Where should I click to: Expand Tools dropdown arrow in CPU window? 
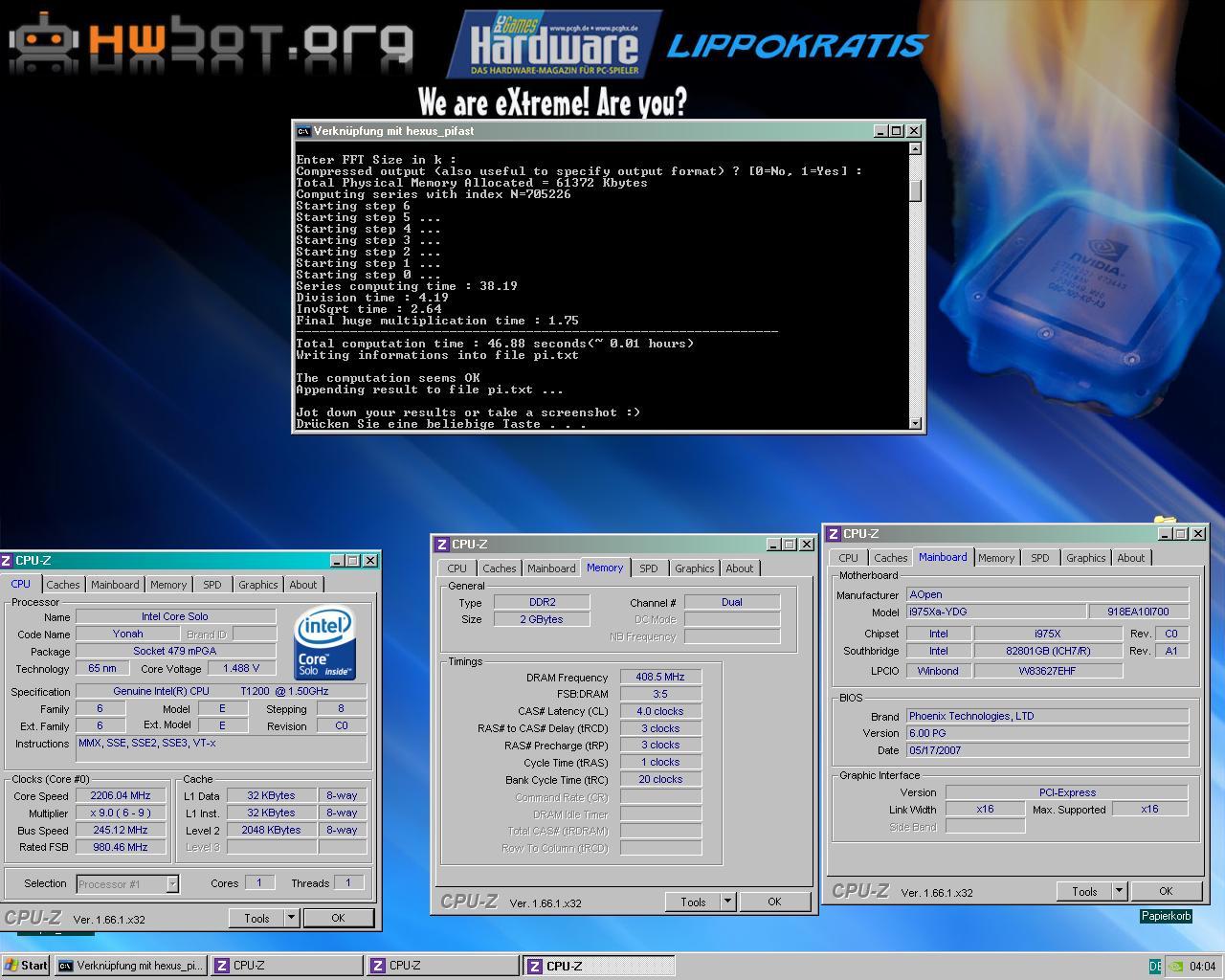point(291,918)
